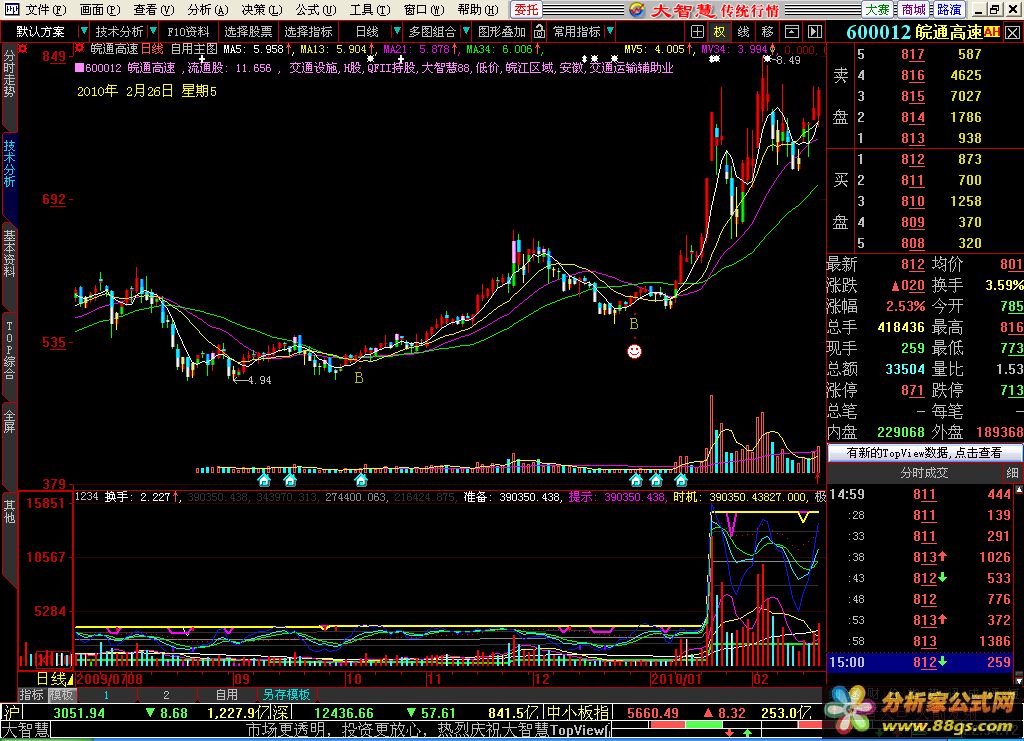Screen dimensions: 1024x741
Task: Click 选择指标 toolbar button
Action: coord(308,31)
